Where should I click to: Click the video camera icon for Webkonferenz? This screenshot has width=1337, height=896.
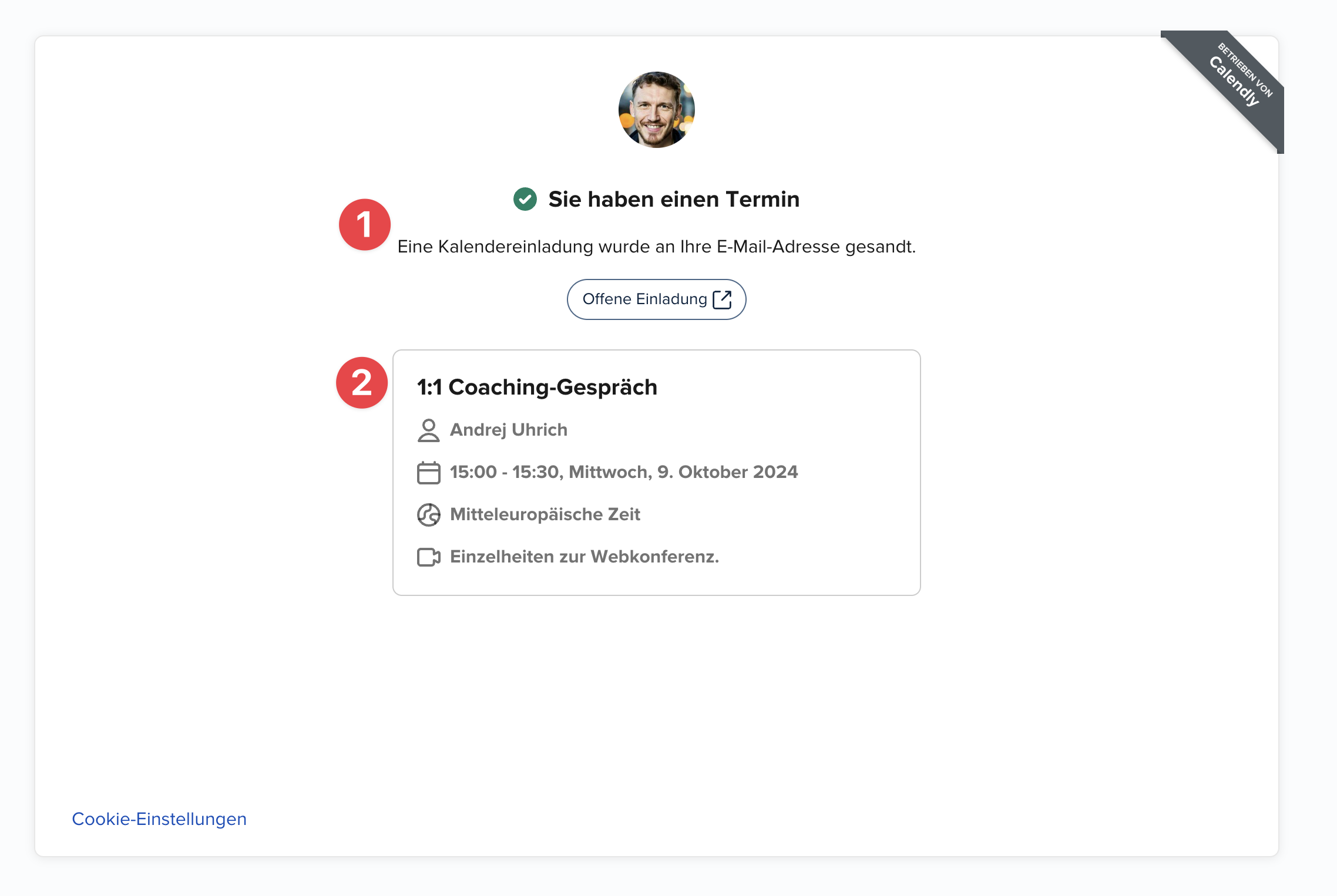428,557
